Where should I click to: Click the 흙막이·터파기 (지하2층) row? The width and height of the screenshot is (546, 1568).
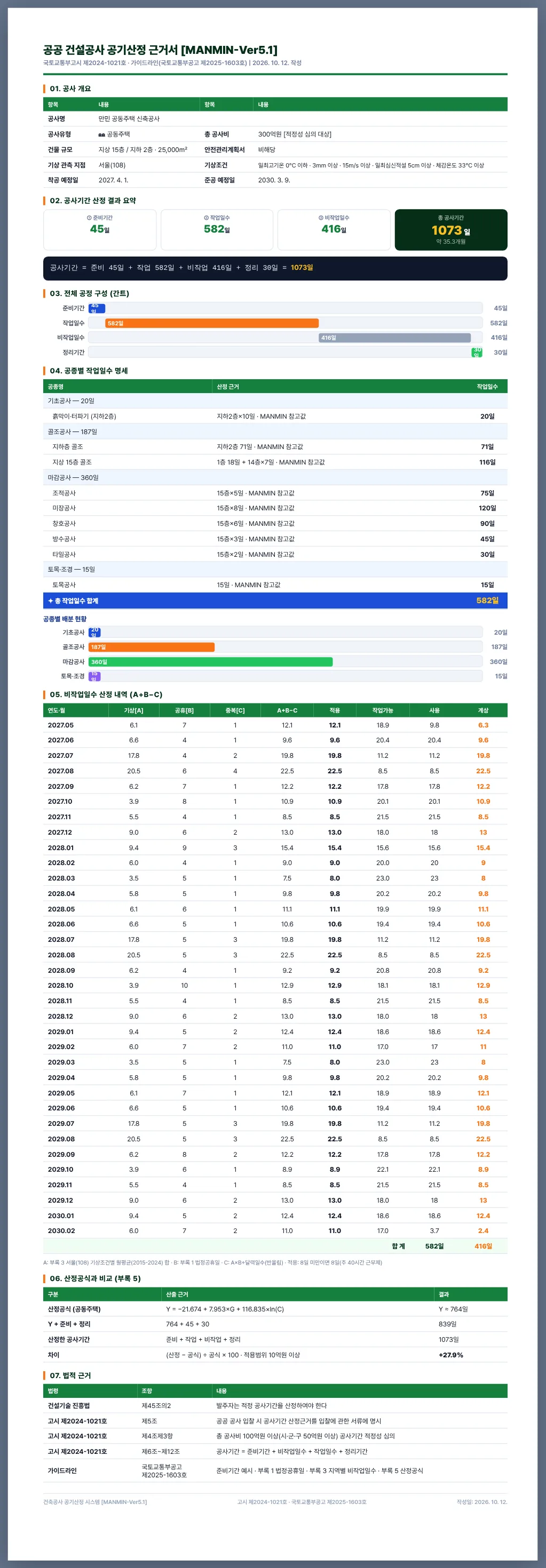click(275, 417)
